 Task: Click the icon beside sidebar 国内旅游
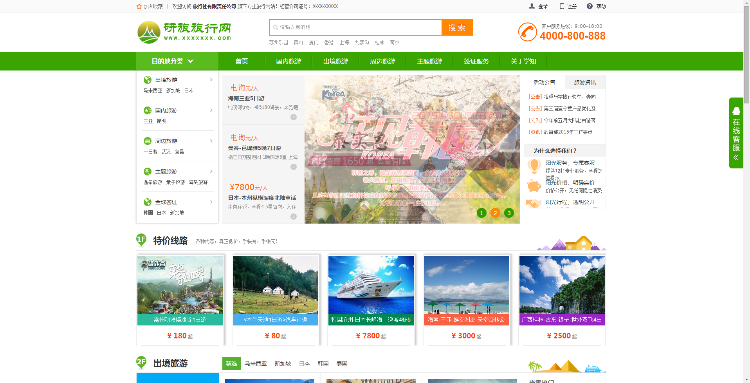(147, 110)
